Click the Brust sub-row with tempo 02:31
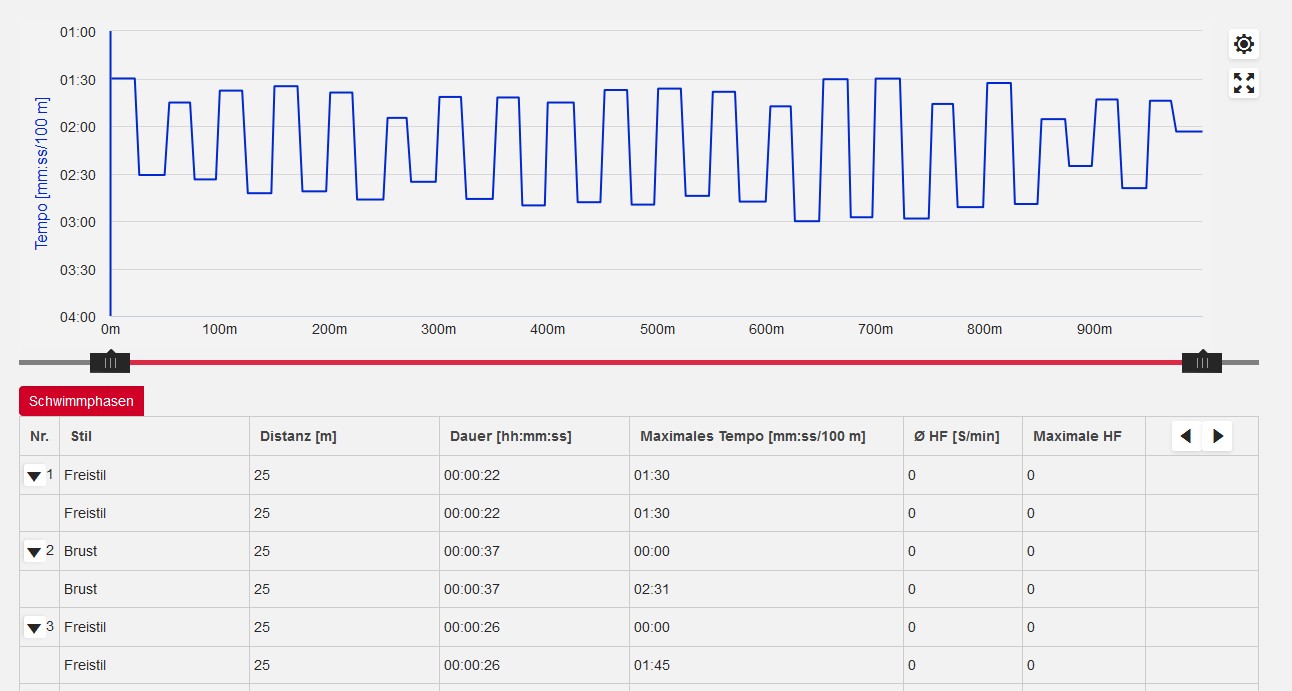This screenshot has width=1292, height=691. pyautogui.click(x=81, y=589)
